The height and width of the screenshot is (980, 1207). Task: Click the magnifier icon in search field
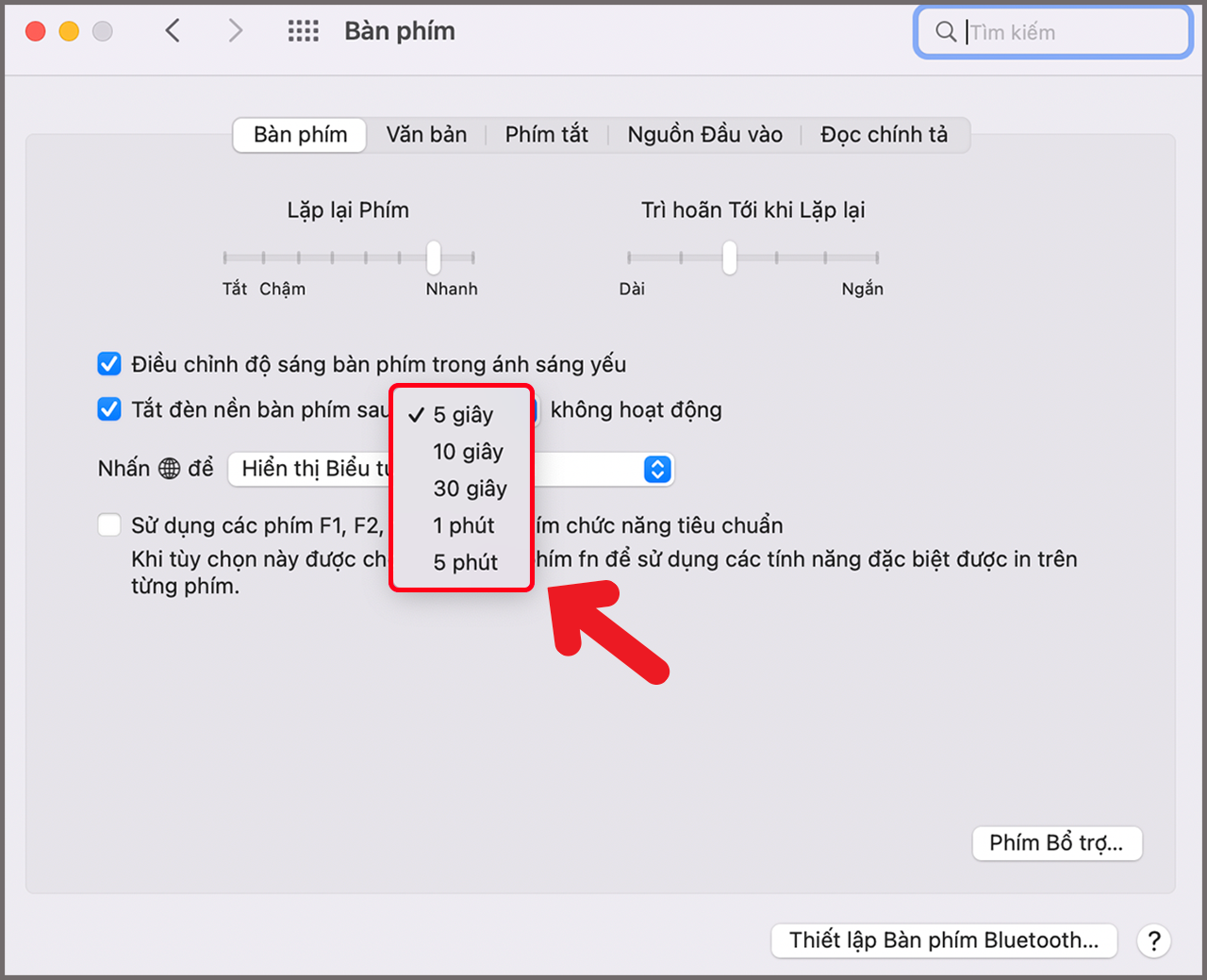tap(945, 32)
